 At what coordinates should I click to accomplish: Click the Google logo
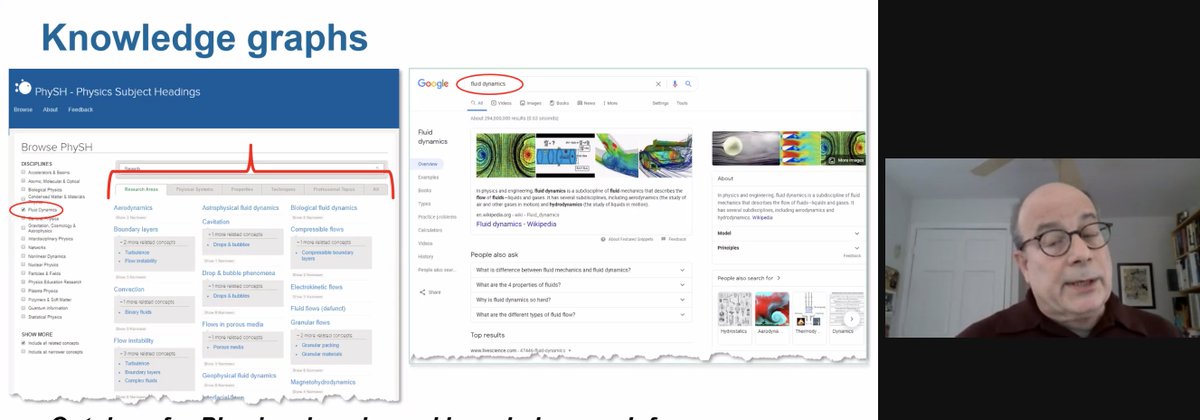(x=433, y=84)
